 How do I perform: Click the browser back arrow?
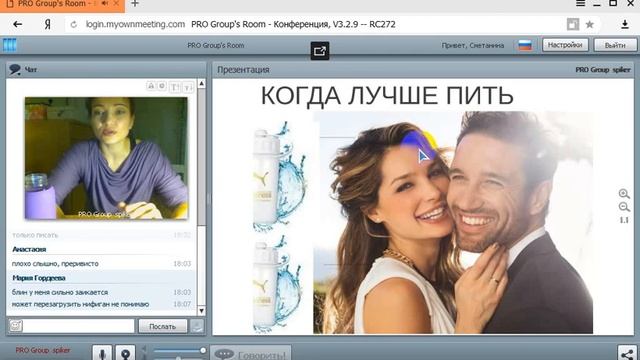tap(18, 24)
